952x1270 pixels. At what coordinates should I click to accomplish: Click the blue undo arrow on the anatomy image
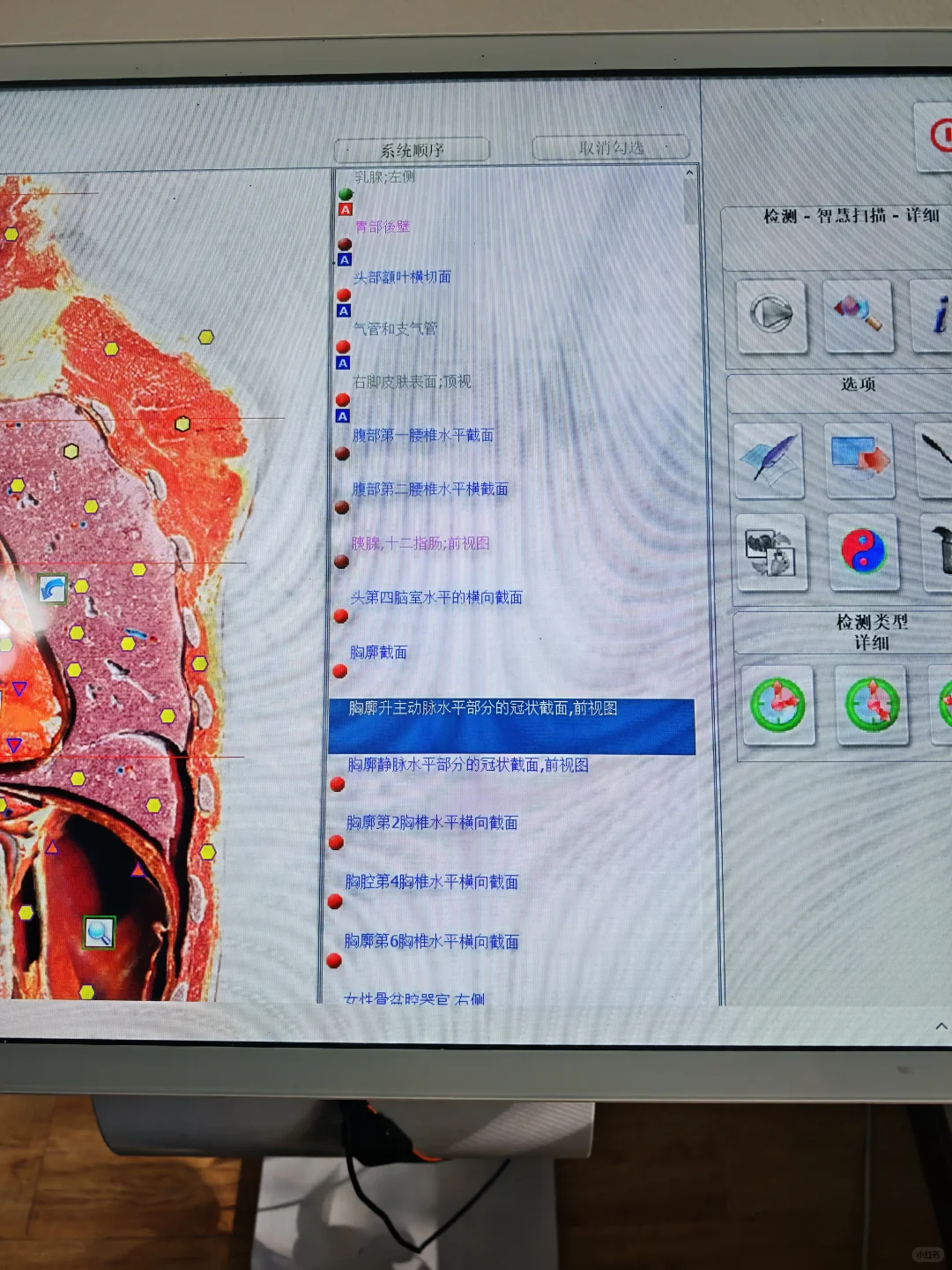point(52,591)
